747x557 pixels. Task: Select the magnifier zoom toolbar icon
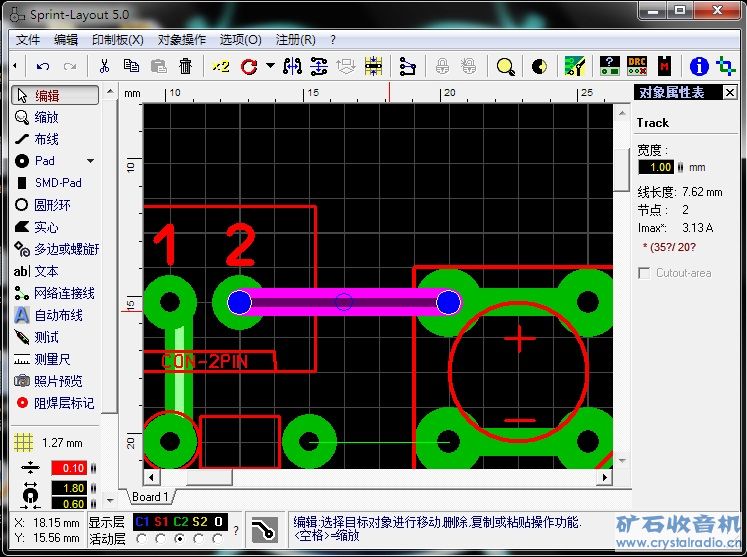pos(506,66)
